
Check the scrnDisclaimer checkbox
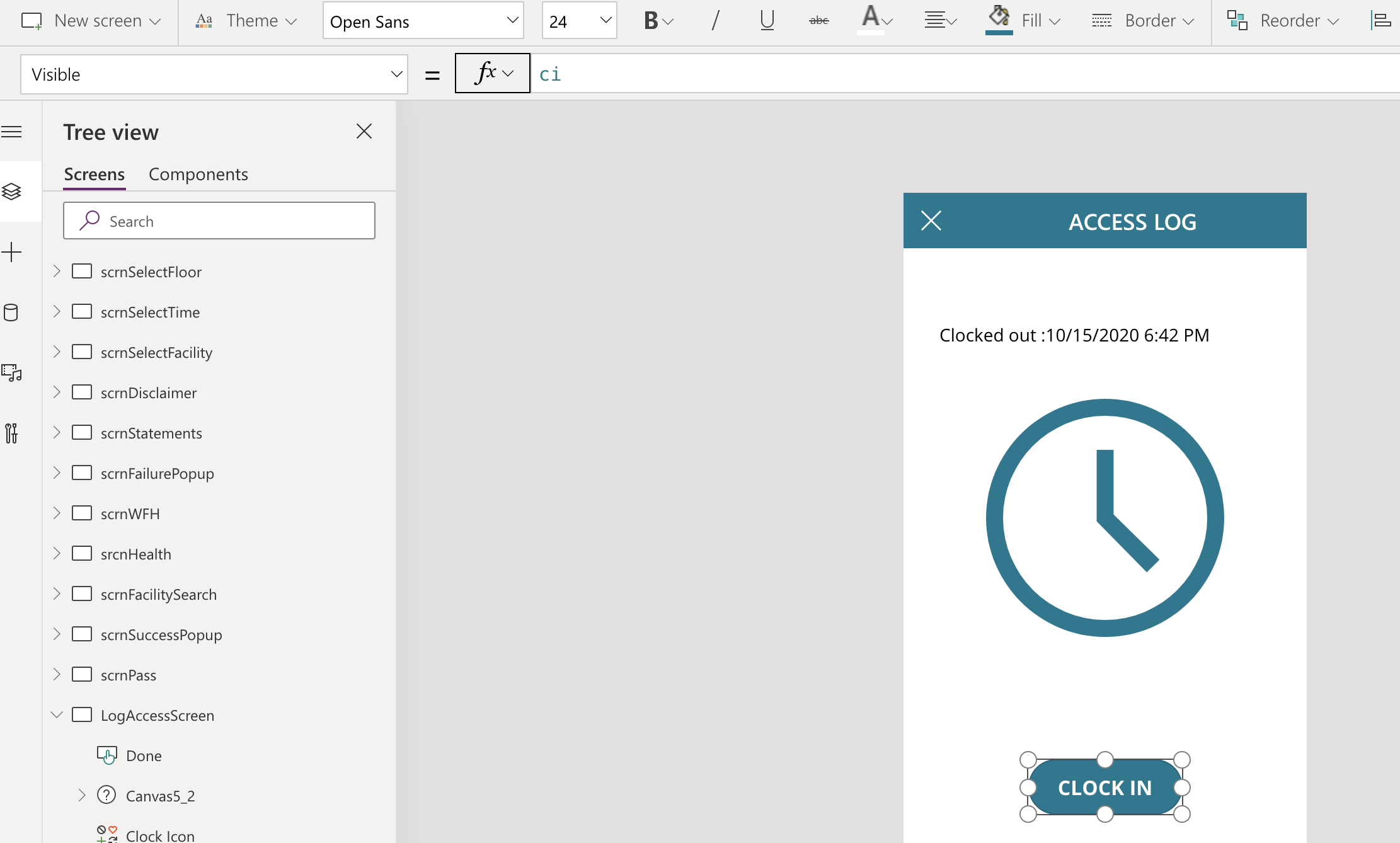83,392
